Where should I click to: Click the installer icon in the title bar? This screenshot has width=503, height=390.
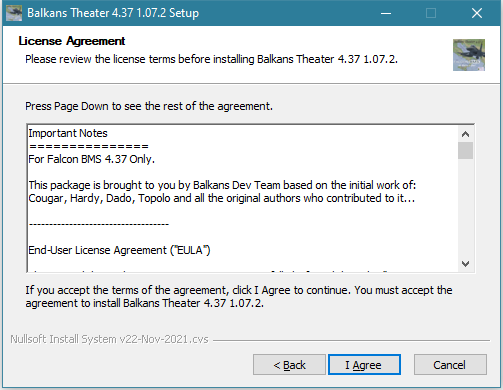[14, 13]
